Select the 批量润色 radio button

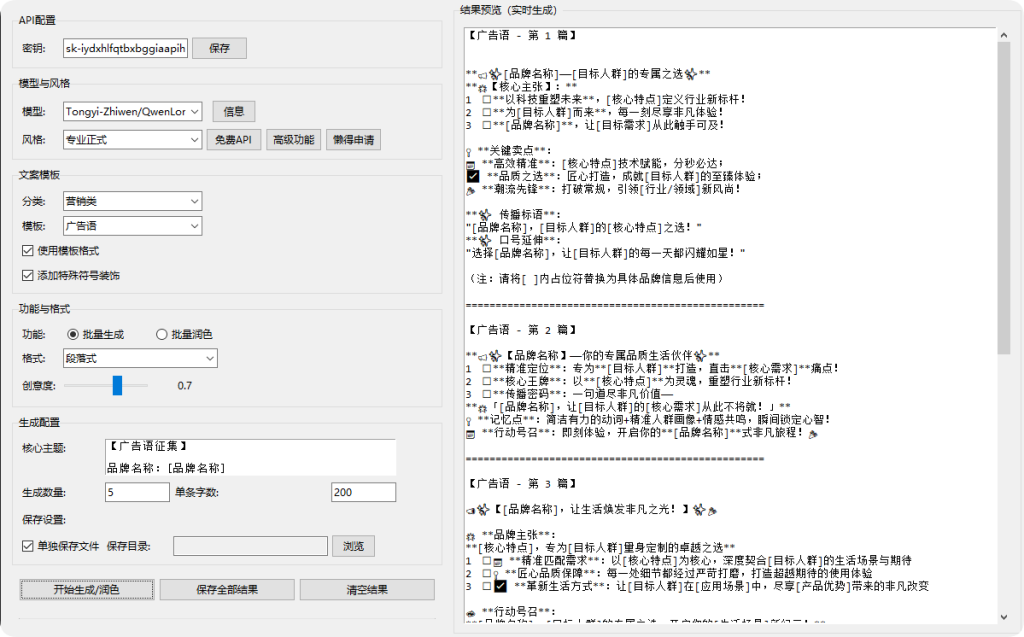[x=162, y=335]
